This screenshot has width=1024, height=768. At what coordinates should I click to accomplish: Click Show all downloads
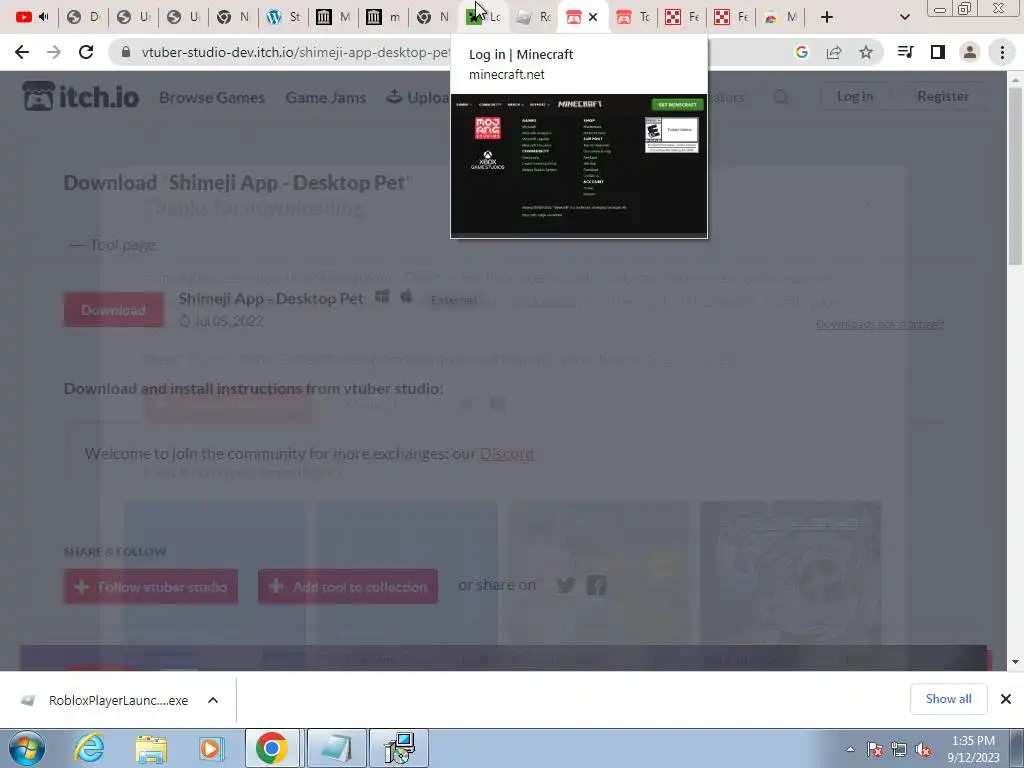(948, 699)
